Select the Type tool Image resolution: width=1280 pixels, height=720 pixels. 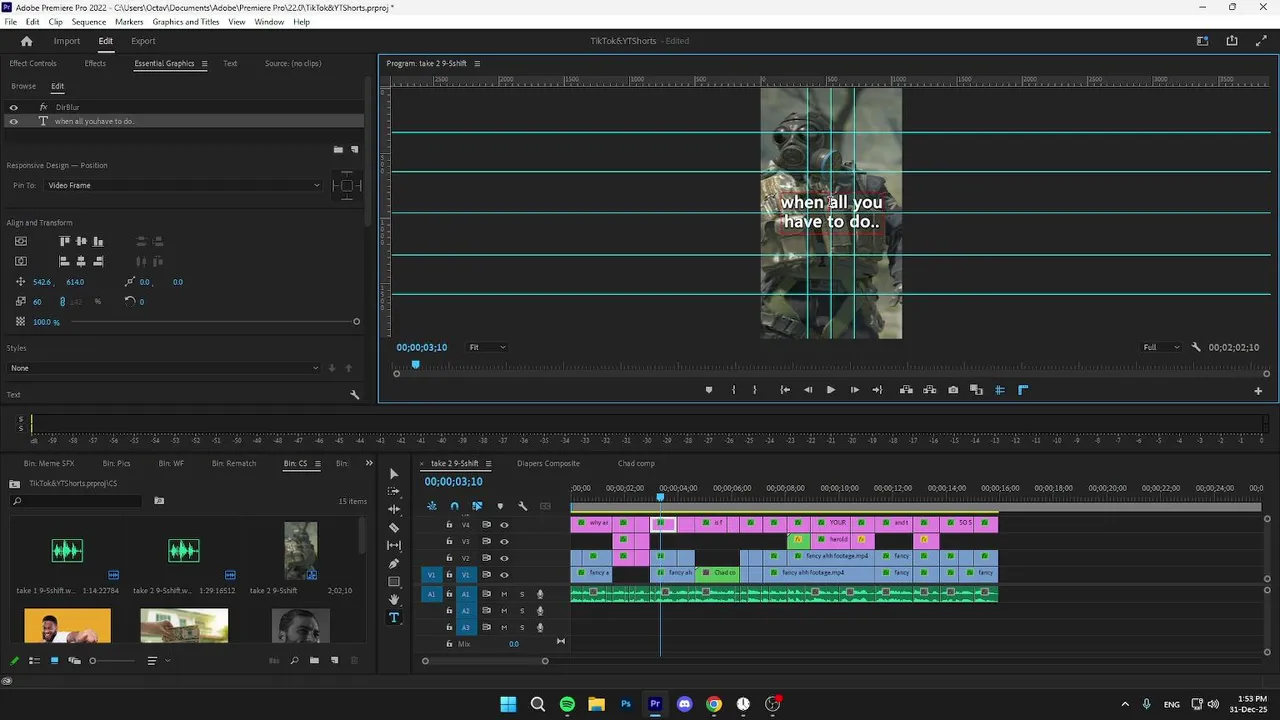[x=394, y=618]
